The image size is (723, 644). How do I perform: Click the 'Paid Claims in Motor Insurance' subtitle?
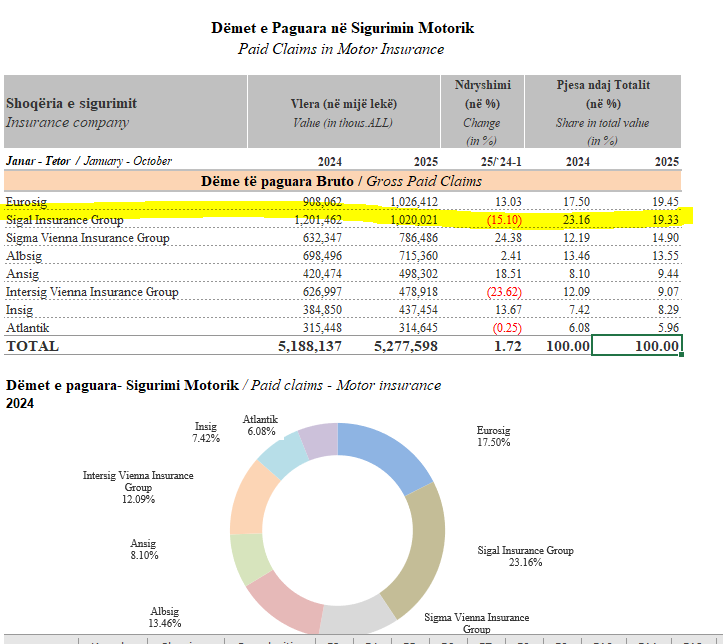tap(342, 49)
